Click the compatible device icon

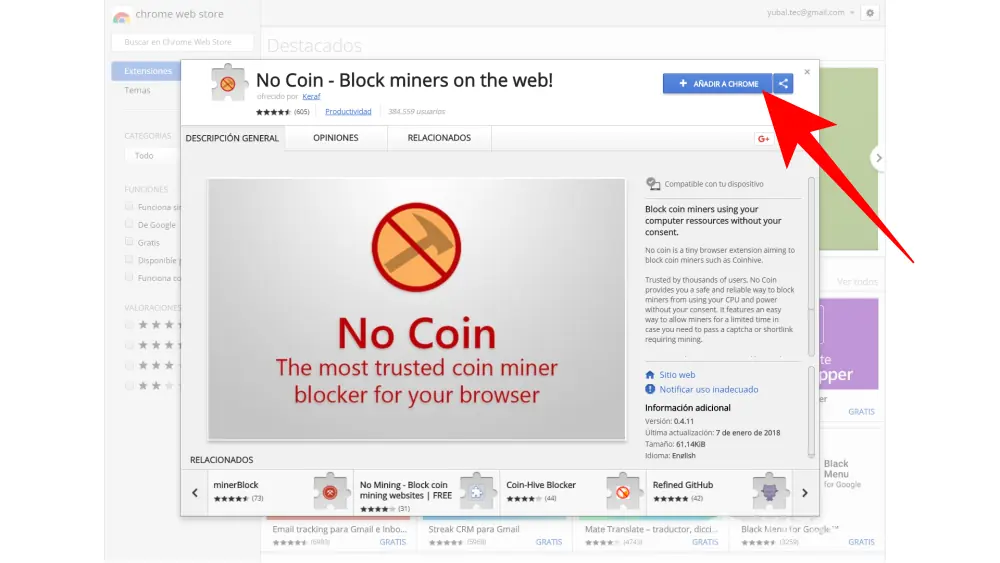(x=652, y=184)
